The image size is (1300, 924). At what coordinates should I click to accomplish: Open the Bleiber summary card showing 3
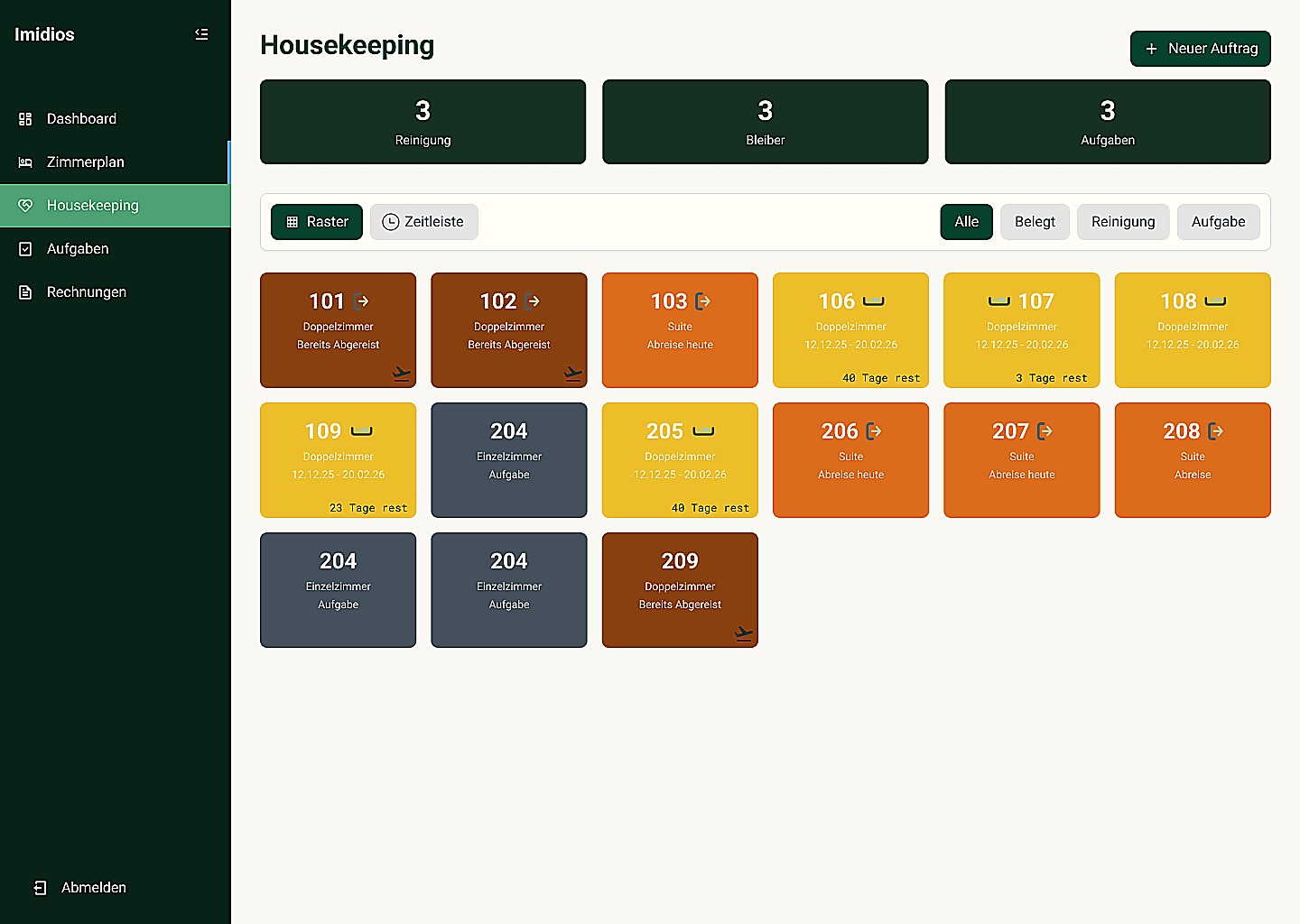pos(766,122)
